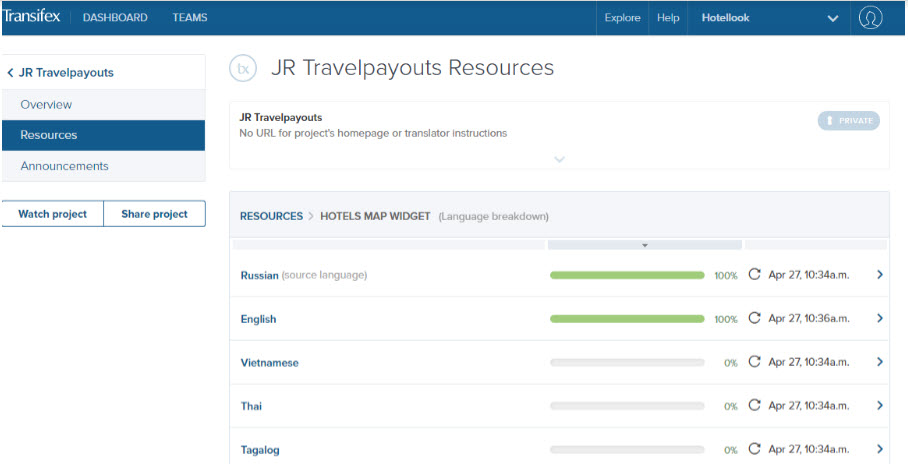This screenshot has width=908, height=464.
Task: Expand the JR Travelpayouts project details chevron
Action: pyautogui.click(x=559, y=159)
